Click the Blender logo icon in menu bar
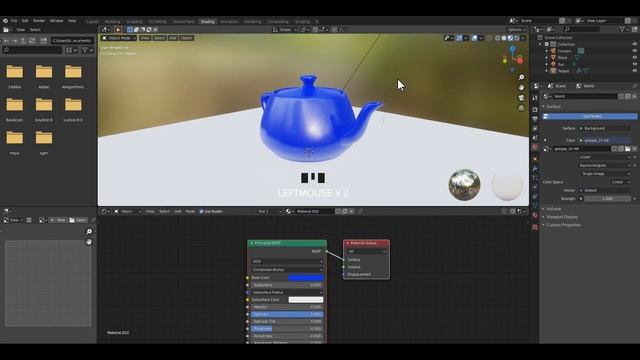The image size is (640, 360). click(5, 20)
